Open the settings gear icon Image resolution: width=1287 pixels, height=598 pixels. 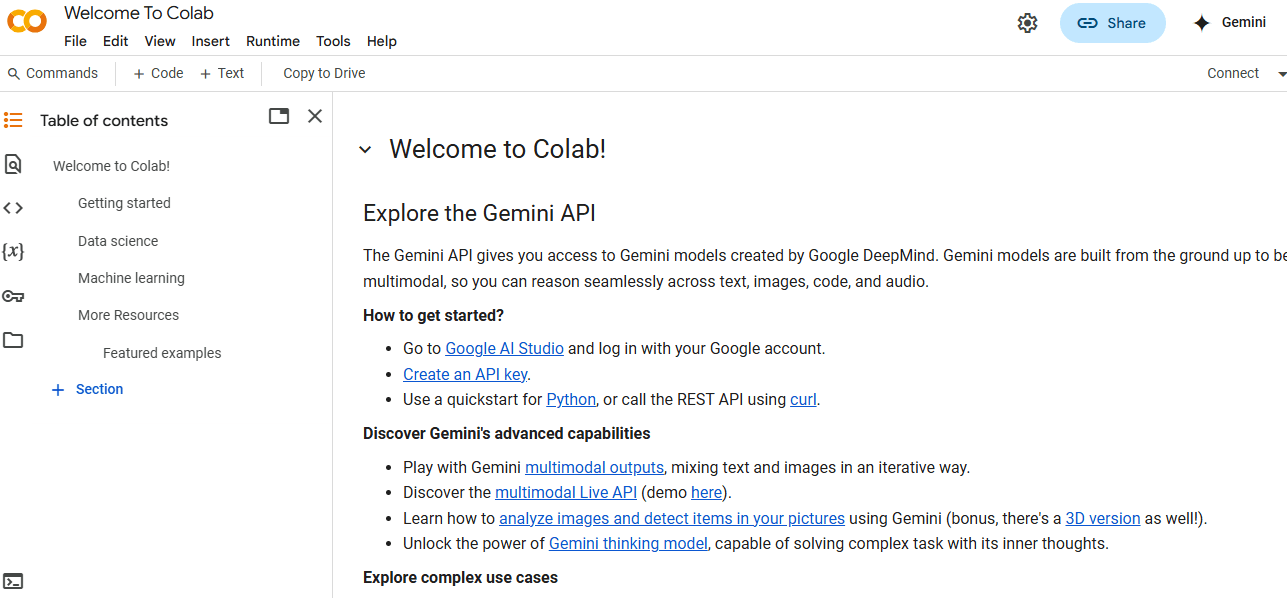coord(1027,23)
